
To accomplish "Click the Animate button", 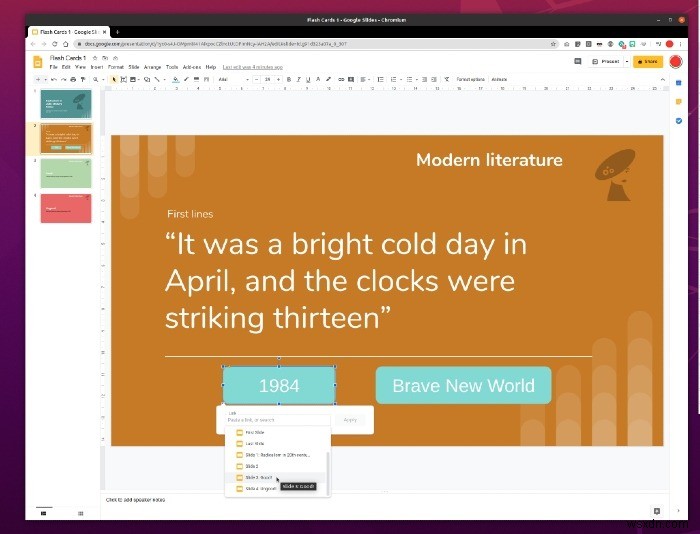I will [x=499, y=79].
